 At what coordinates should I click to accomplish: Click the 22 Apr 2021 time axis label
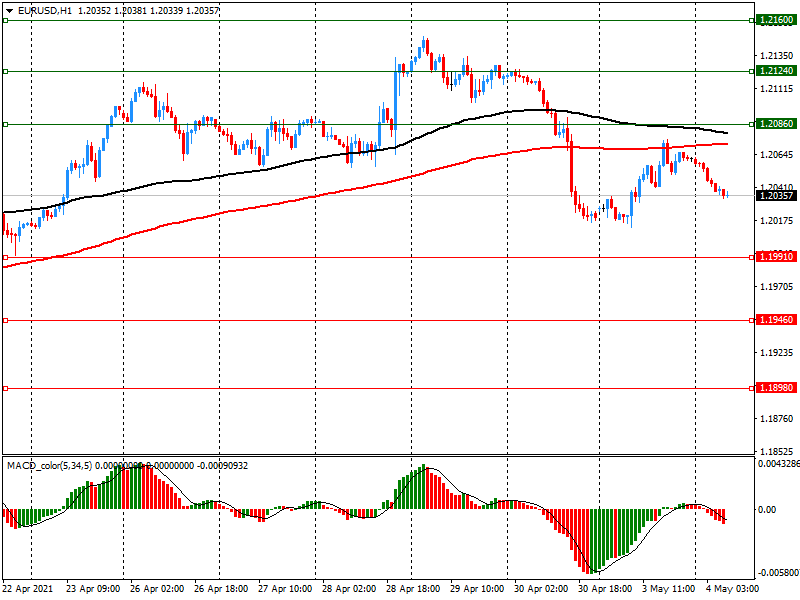(28, 589)
